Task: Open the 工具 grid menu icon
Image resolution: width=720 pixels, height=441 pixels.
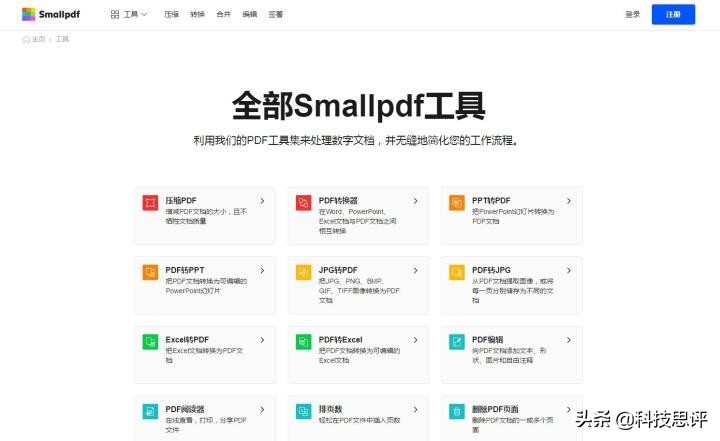Action: 115,14
